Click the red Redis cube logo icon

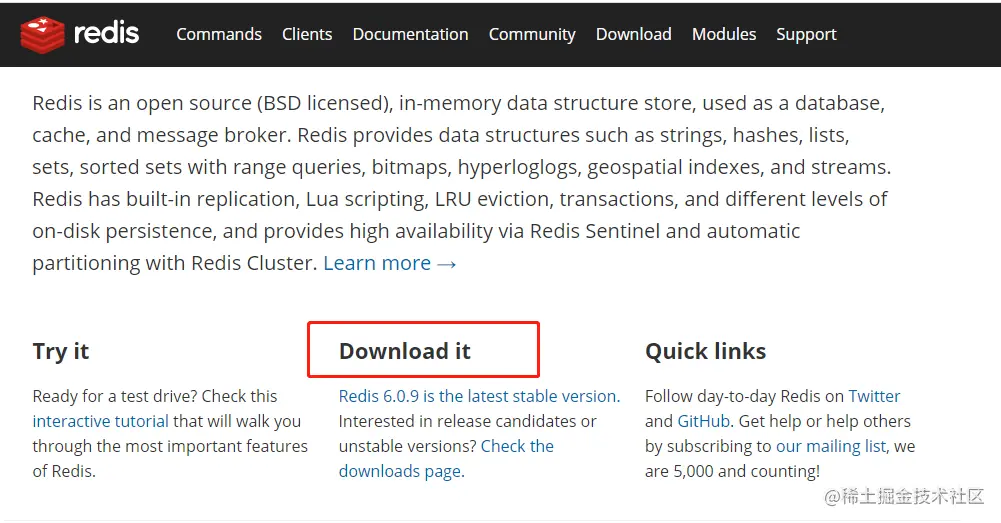point(42,34)
